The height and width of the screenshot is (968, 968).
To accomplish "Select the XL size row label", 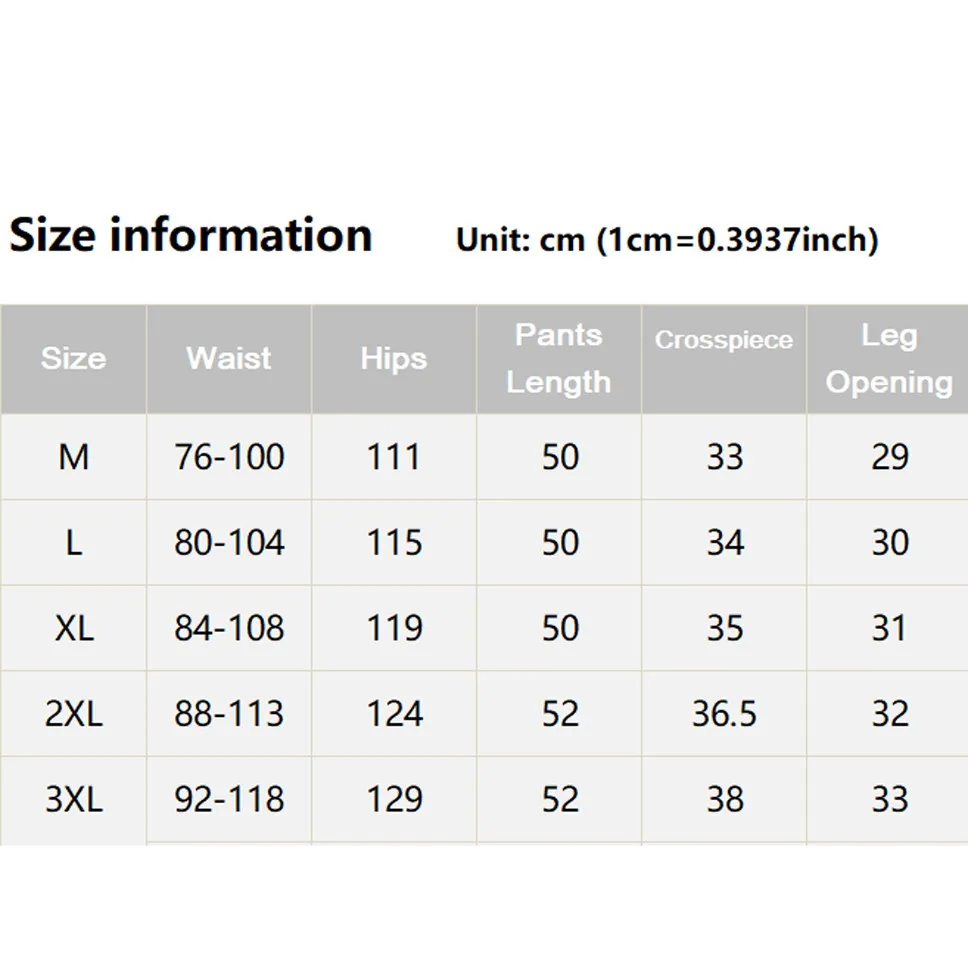I will [x=73, y=629].
